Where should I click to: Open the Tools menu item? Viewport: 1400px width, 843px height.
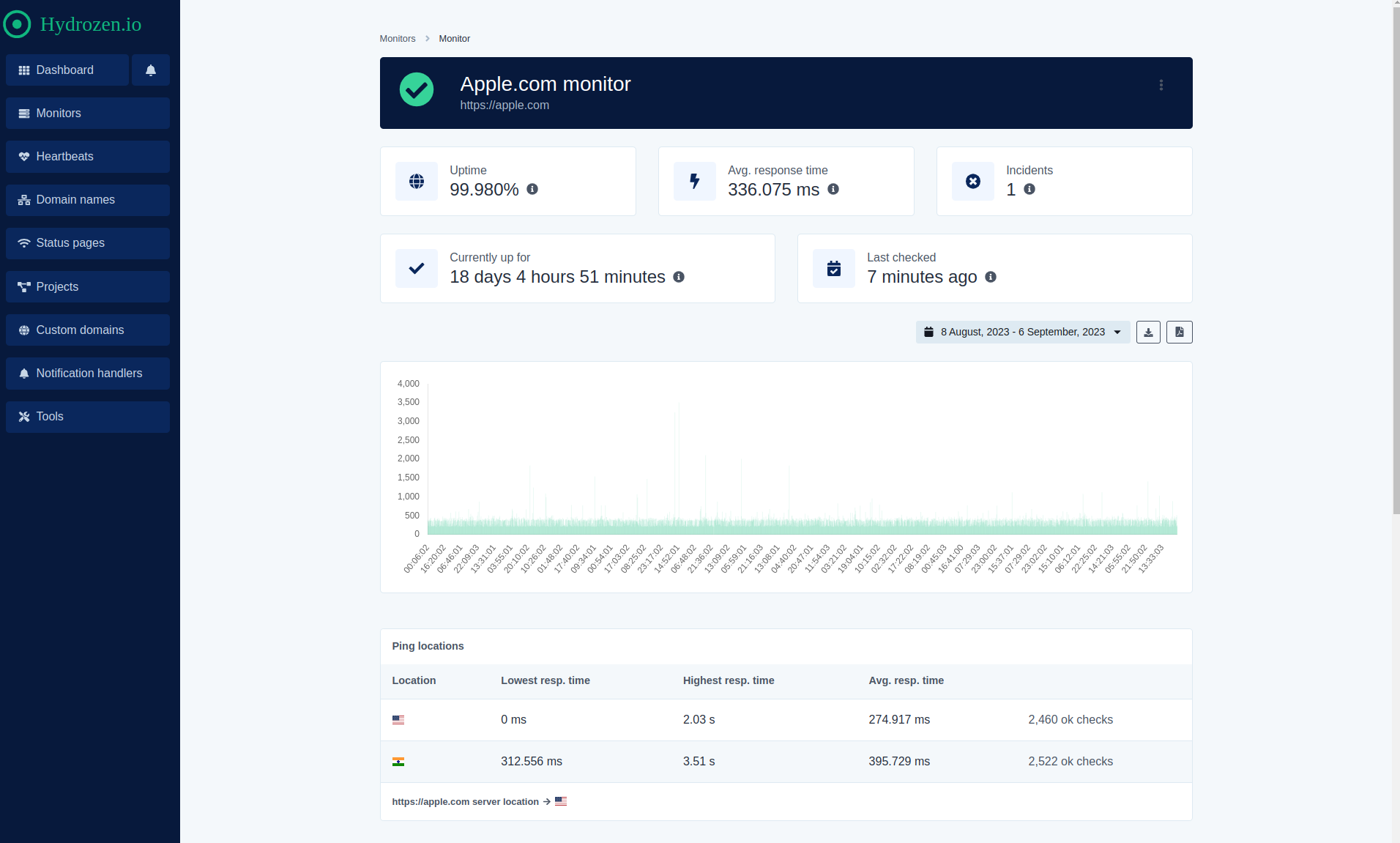pyautogui.click(x=88, y=417)
